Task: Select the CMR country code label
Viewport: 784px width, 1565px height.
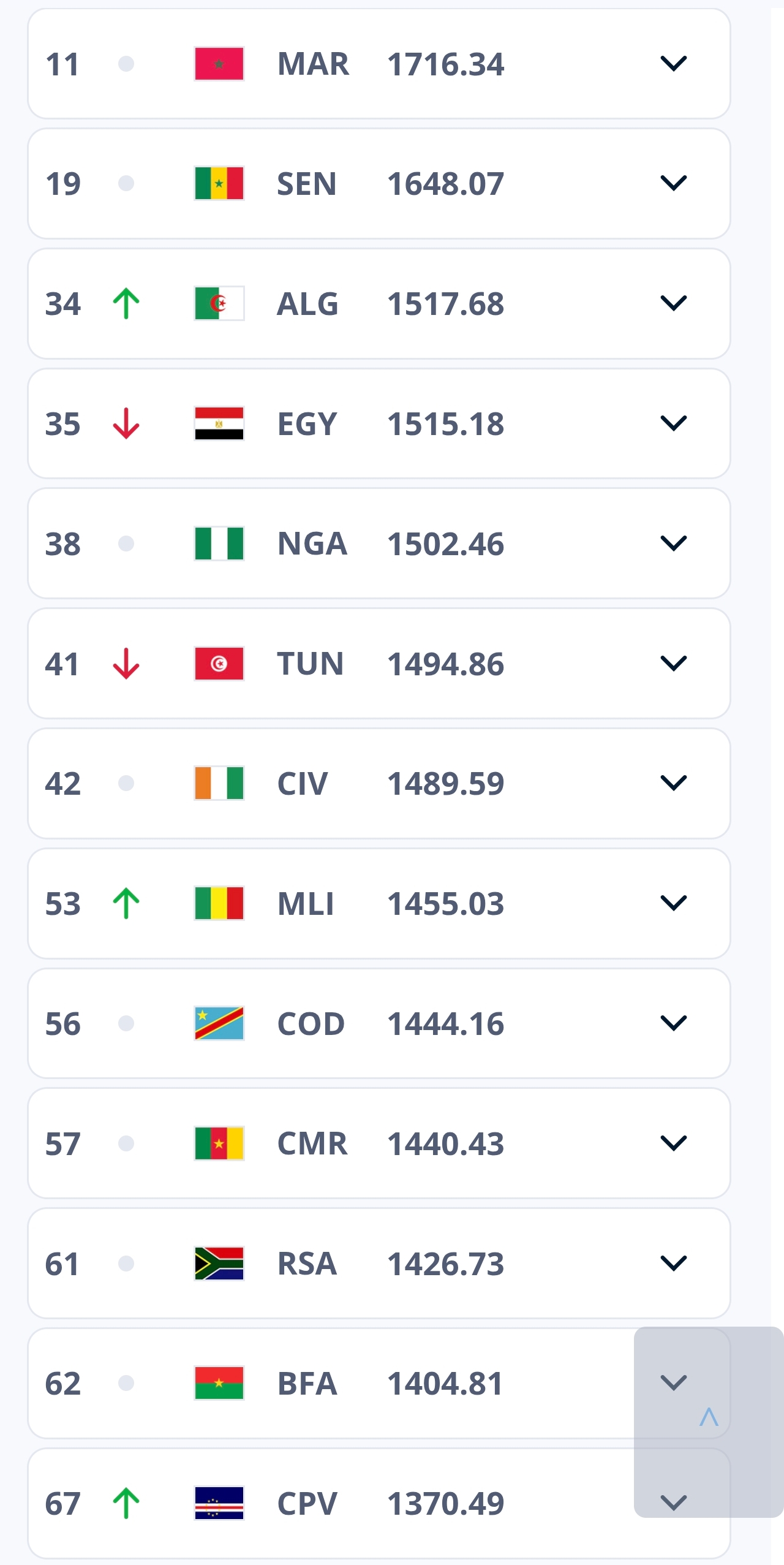Action: pyautogui.click(x=313, y=1142)
